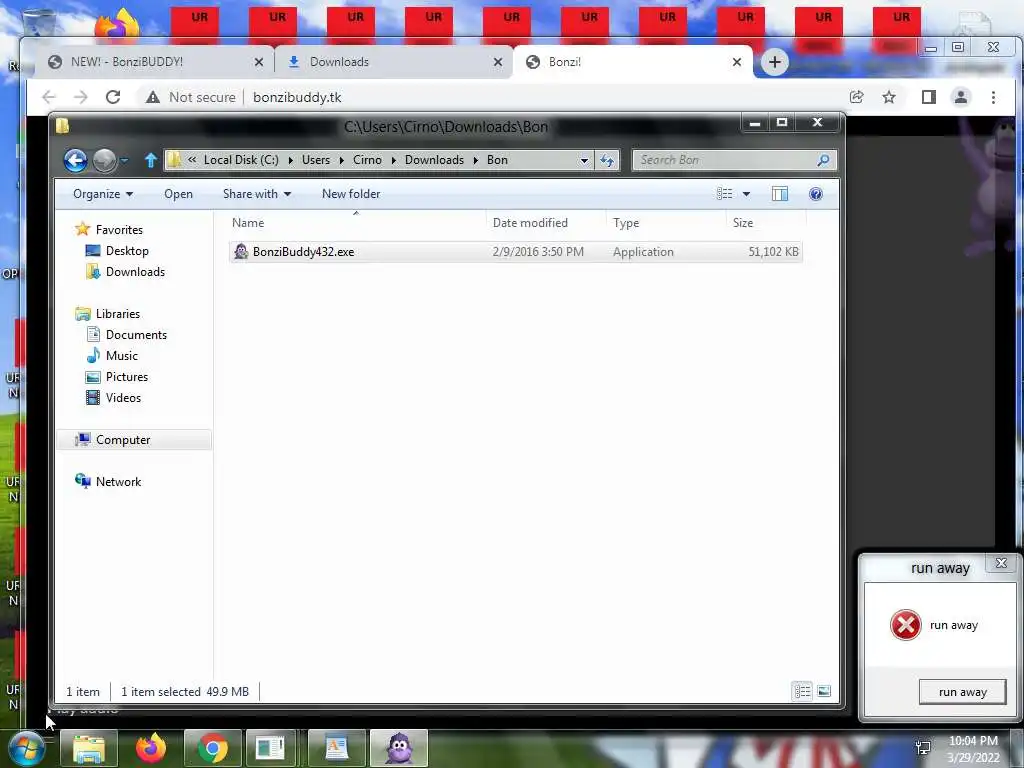The height and width of the screenshot is (768, 1024).
Task: Click the Explorer back arrow button
Action: (x=75, y=160)
